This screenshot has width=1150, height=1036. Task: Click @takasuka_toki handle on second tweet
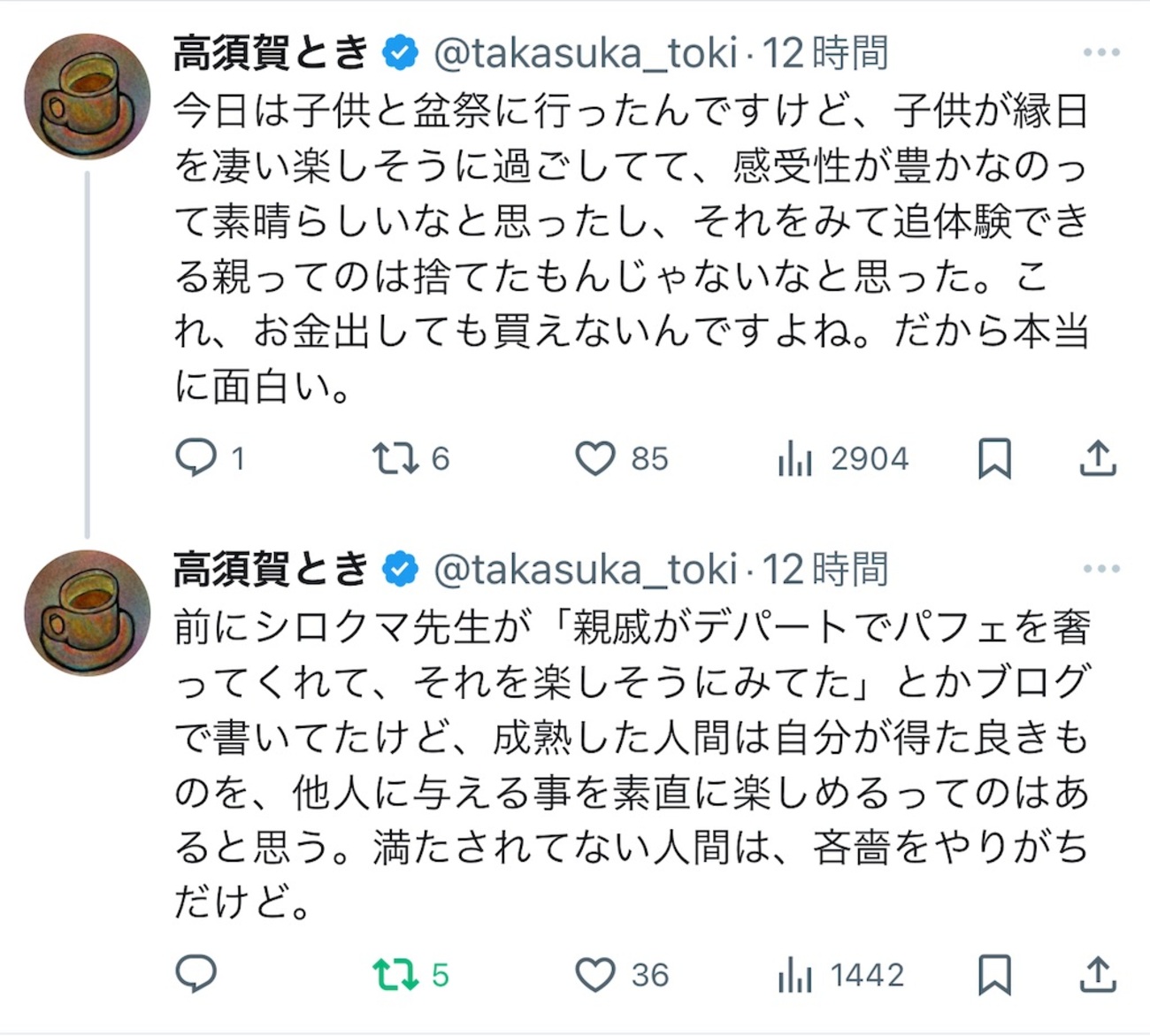(x=585, y=570)
